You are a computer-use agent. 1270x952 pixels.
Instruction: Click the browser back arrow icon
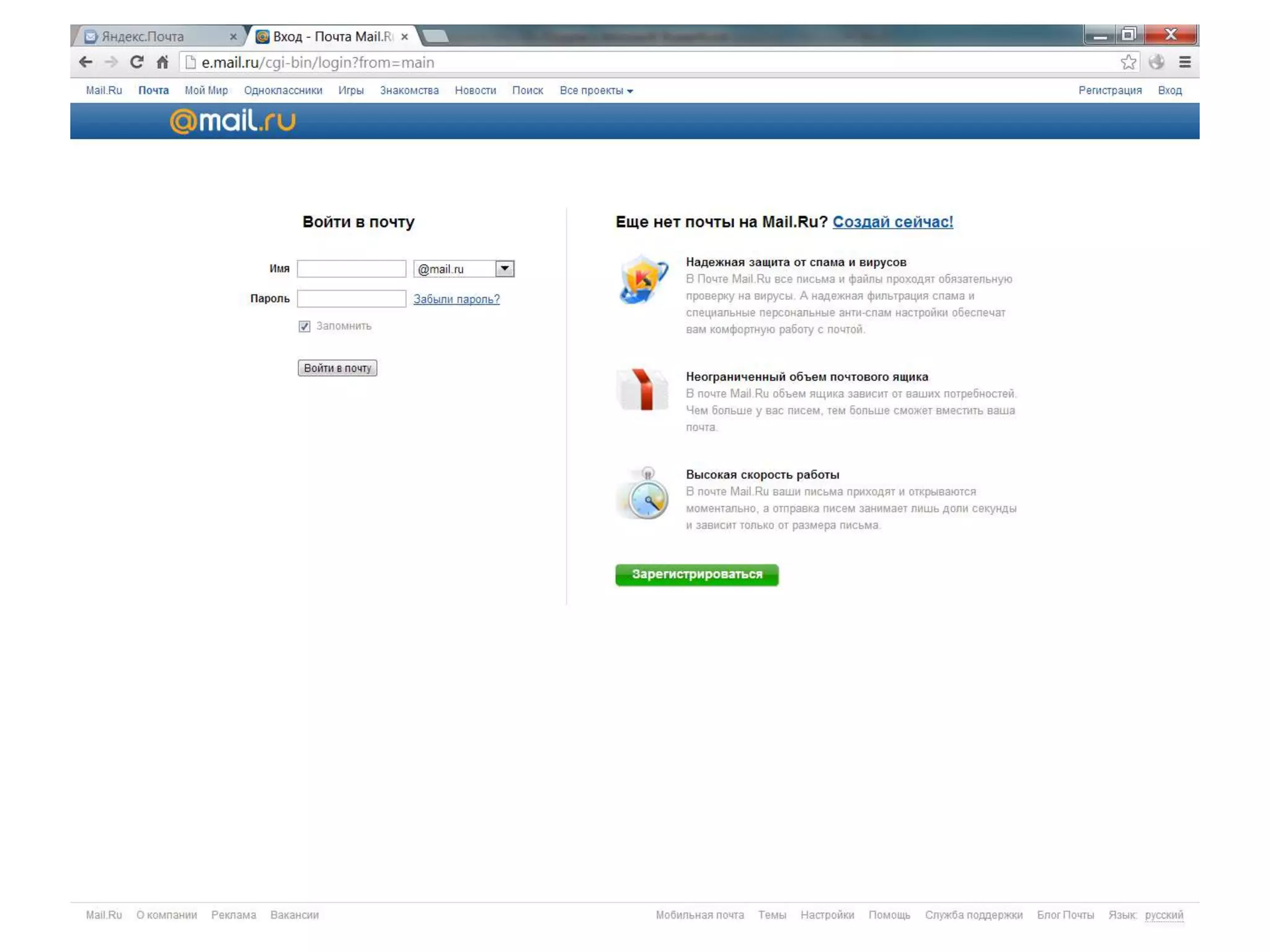tap(86, 62)
